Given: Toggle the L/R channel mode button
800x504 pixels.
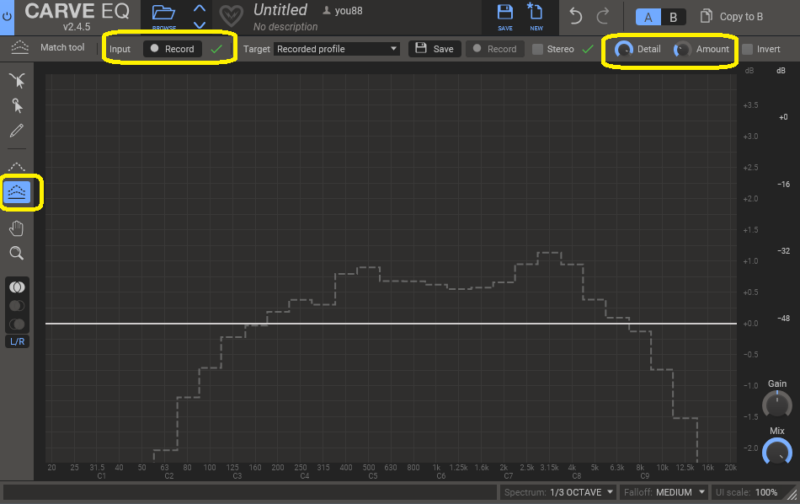Looking at the screenshot, I should 17,342.
